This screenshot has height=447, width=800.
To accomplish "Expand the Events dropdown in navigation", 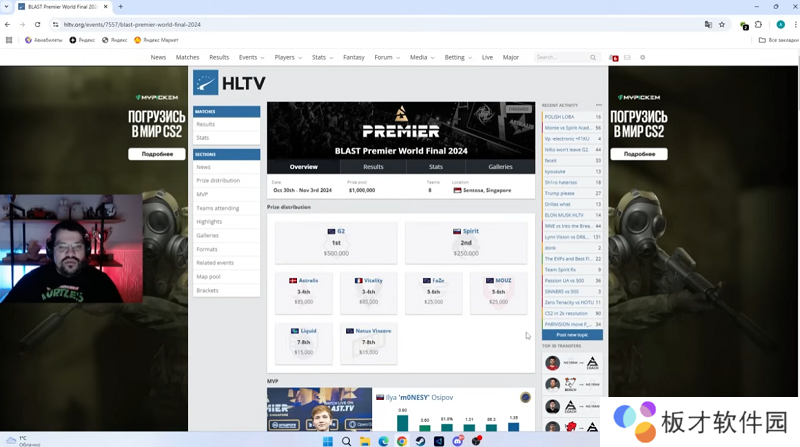I will coord(250,58).
